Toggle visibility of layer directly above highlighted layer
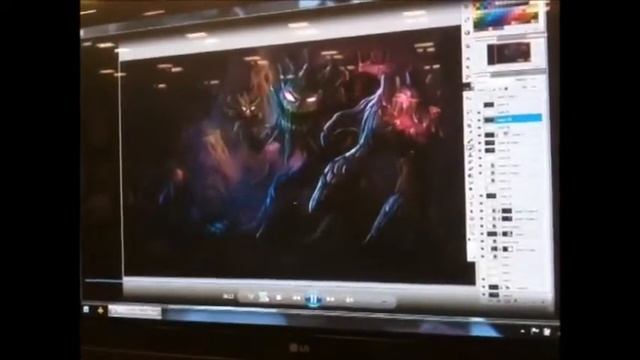Screen dimensions: 640x360 point(479,112)
